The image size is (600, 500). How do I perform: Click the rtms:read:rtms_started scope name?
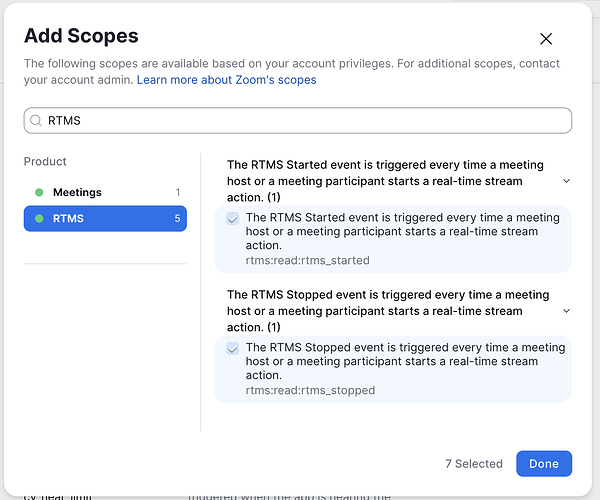(307, 261)
